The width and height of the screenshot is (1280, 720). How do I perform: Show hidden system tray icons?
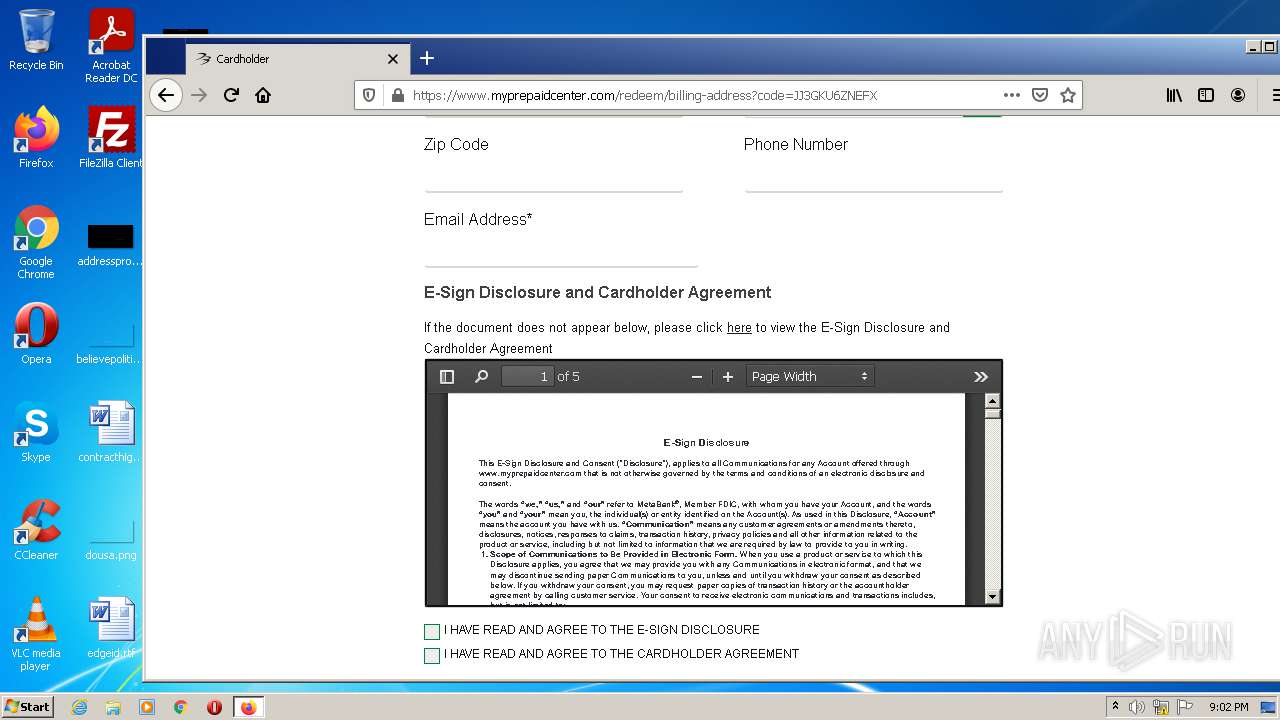click(x=1115, y=707)
